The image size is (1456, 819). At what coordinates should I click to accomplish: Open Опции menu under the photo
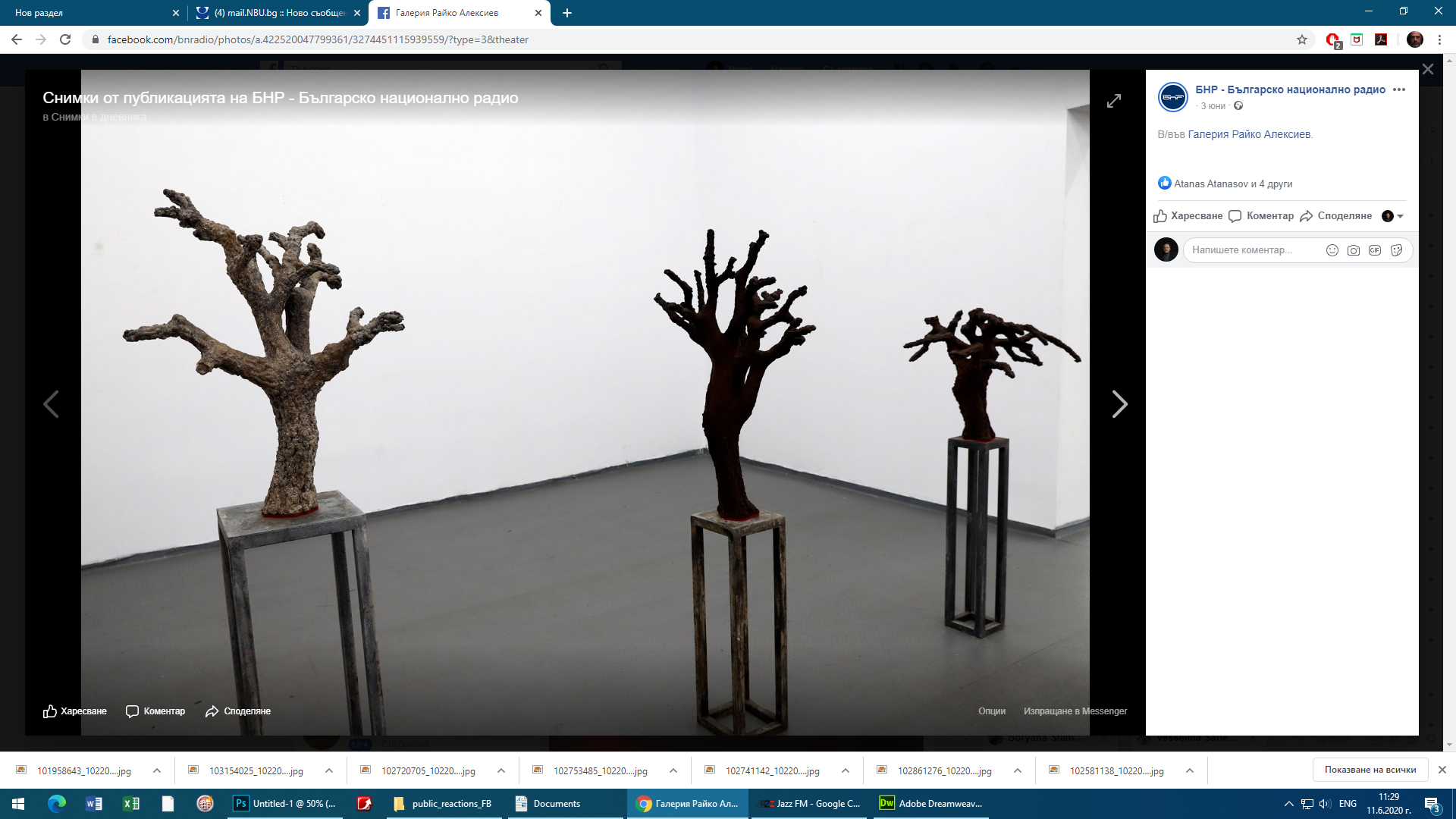(992, 711)
